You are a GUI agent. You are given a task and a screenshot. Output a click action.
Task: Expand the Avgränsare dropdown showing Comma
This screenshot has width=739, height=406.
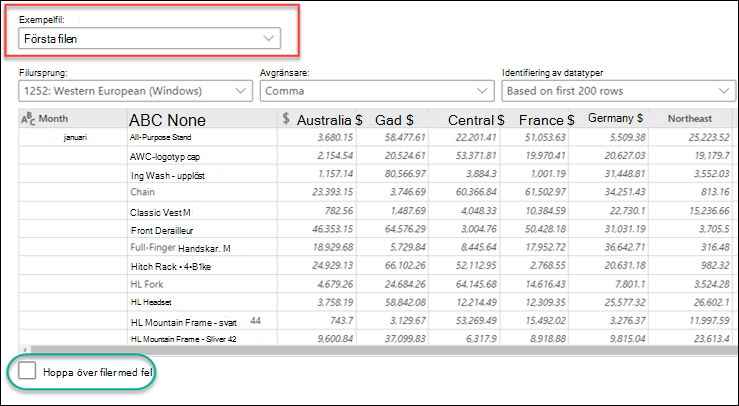click(377, 91)
